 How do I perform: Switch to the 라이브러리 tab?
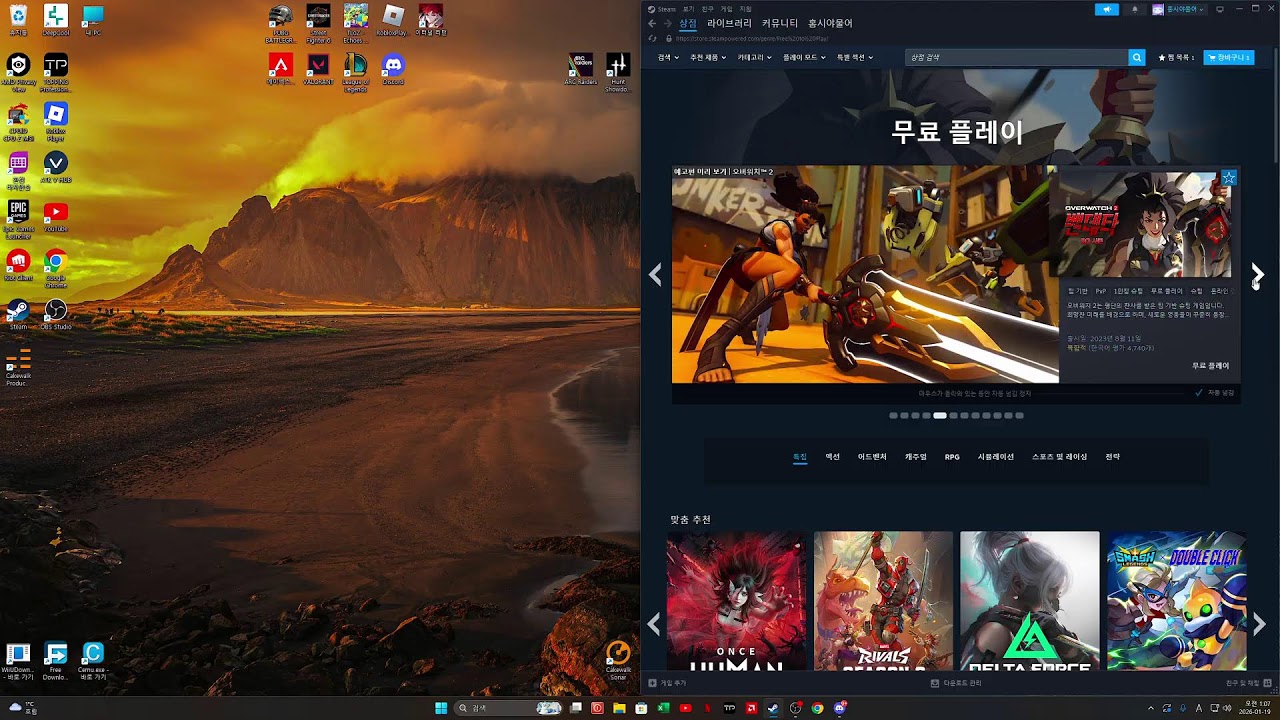point(729,23)
